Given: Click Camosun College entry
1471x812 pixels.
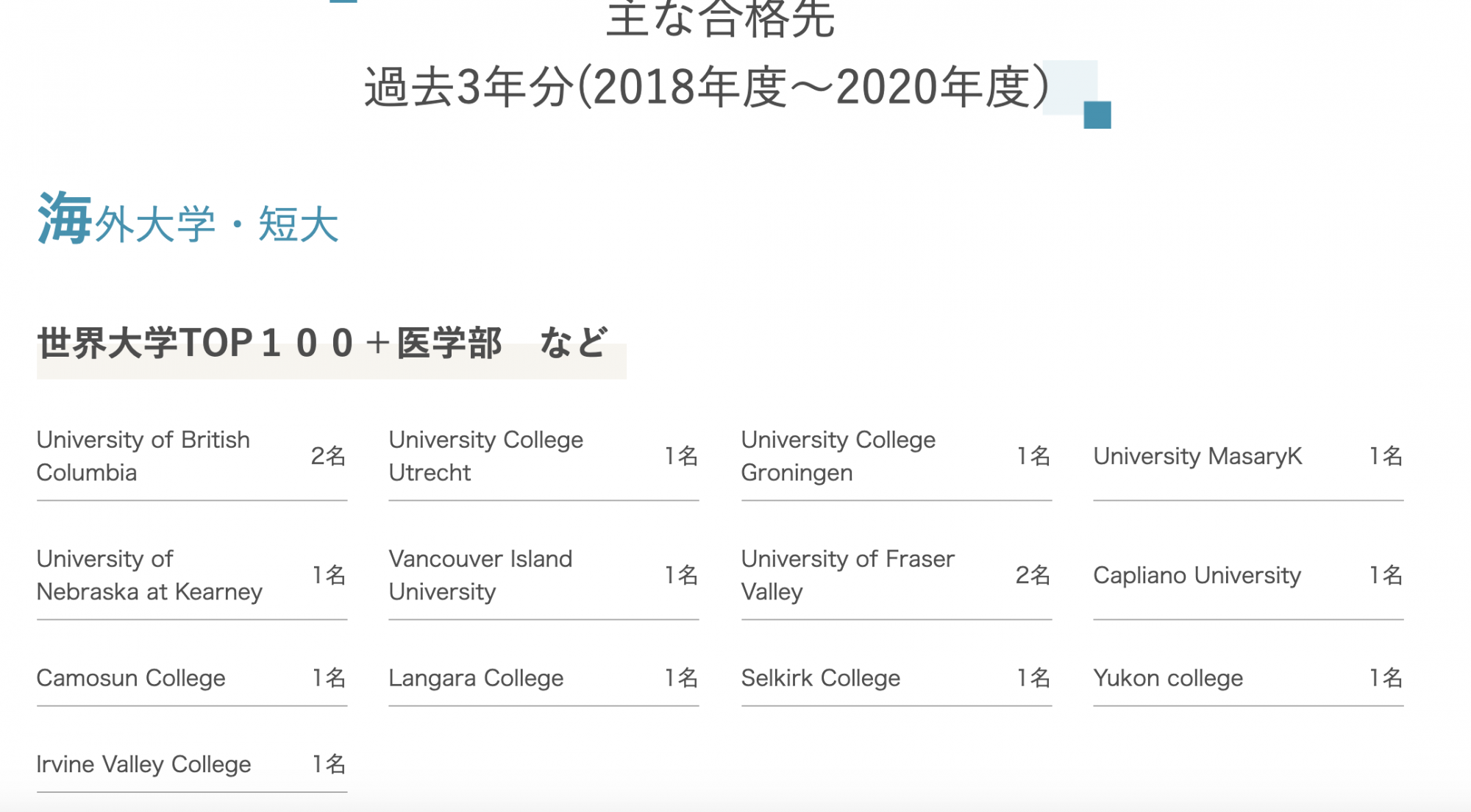Looking at the screenshot, I should coord(131,677).
